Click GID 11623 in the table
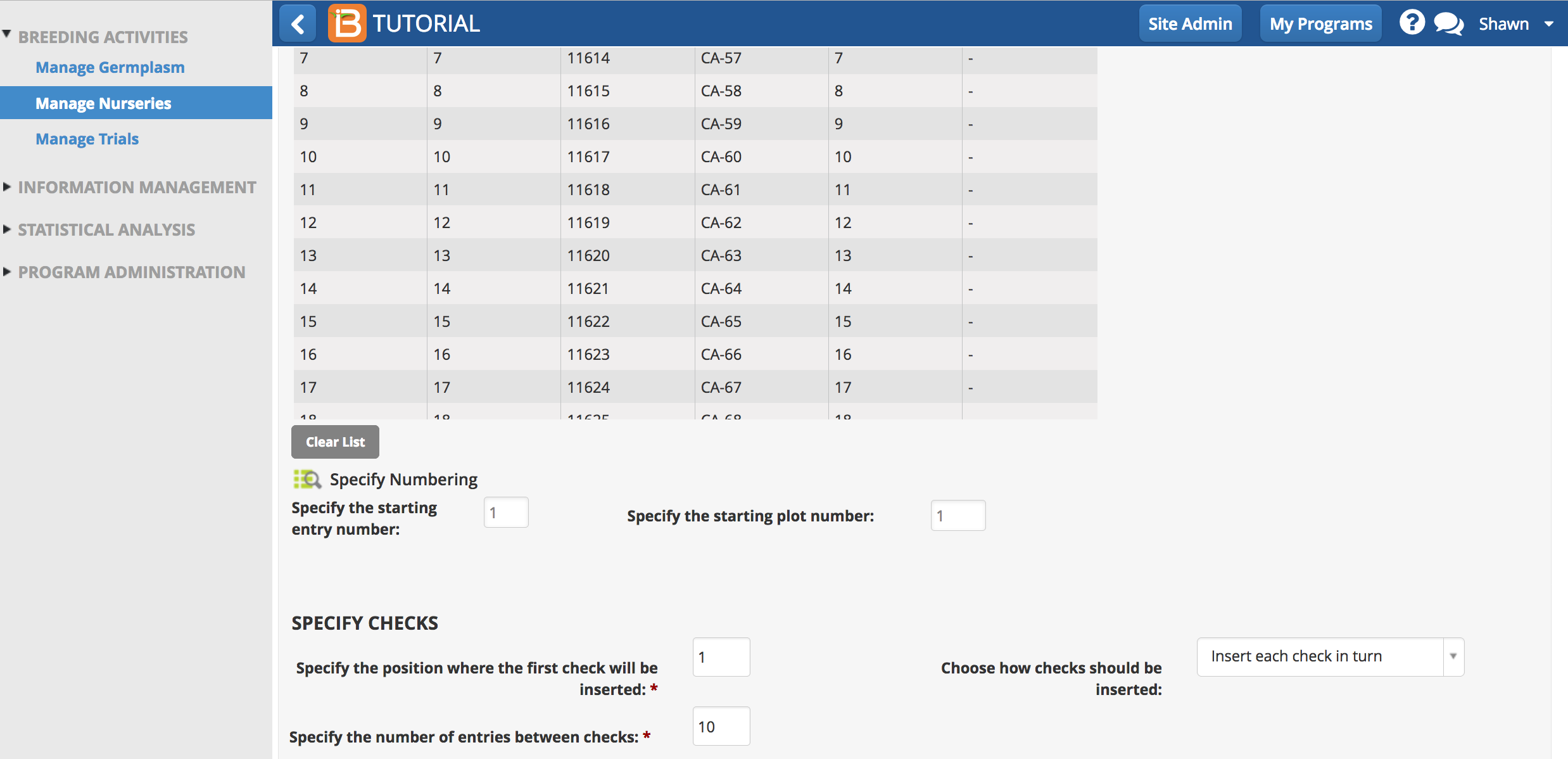Viewport: 1568px width, 759px height. [x=588, y=354]
